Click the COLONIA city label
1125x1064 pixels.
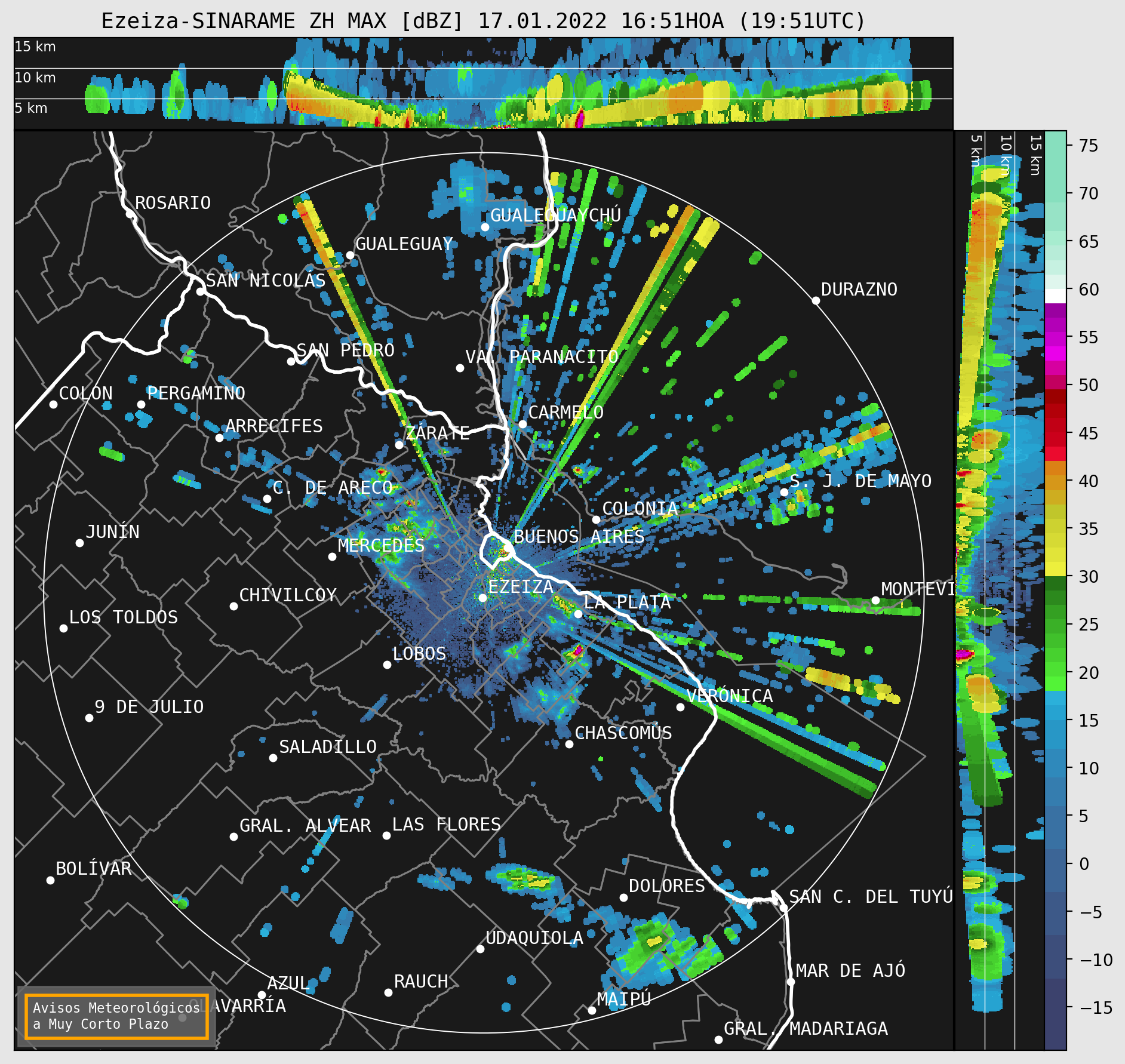[x=640, y=509]
